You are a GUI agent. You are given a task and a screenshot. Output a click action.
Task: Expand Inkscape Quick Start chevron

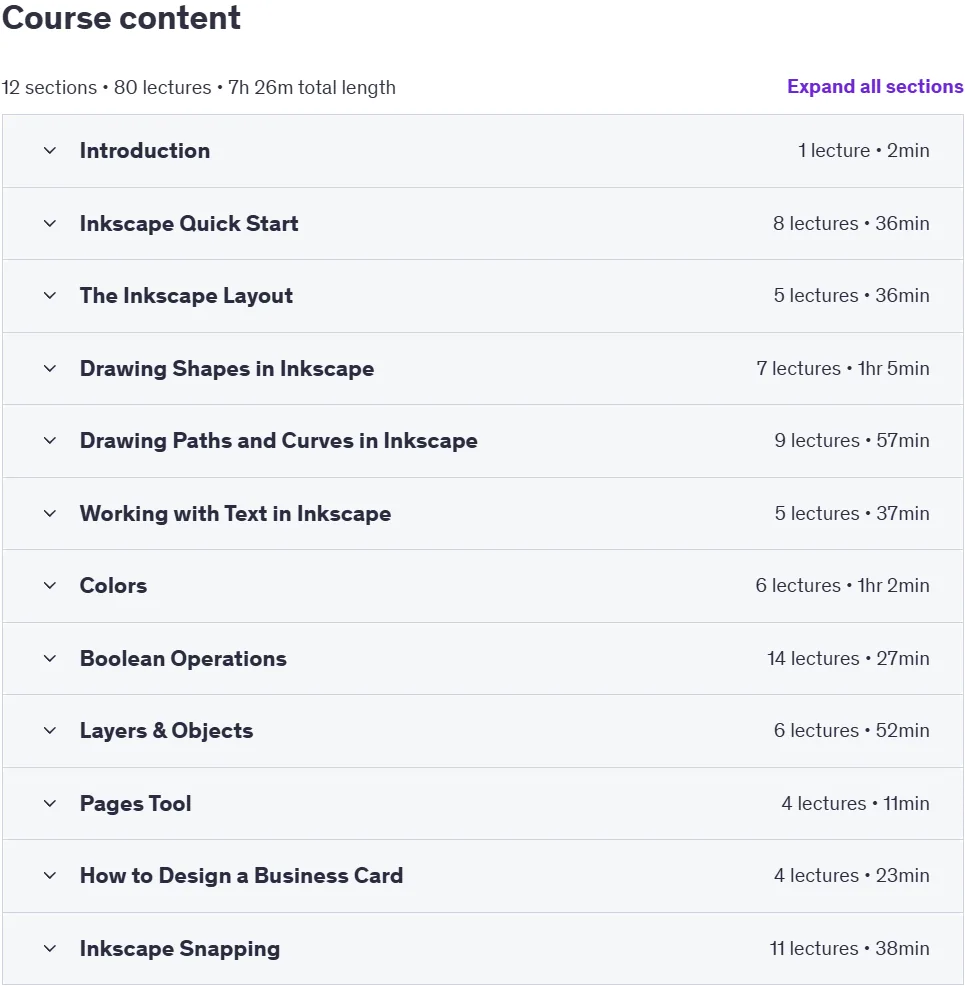(50, 224)
